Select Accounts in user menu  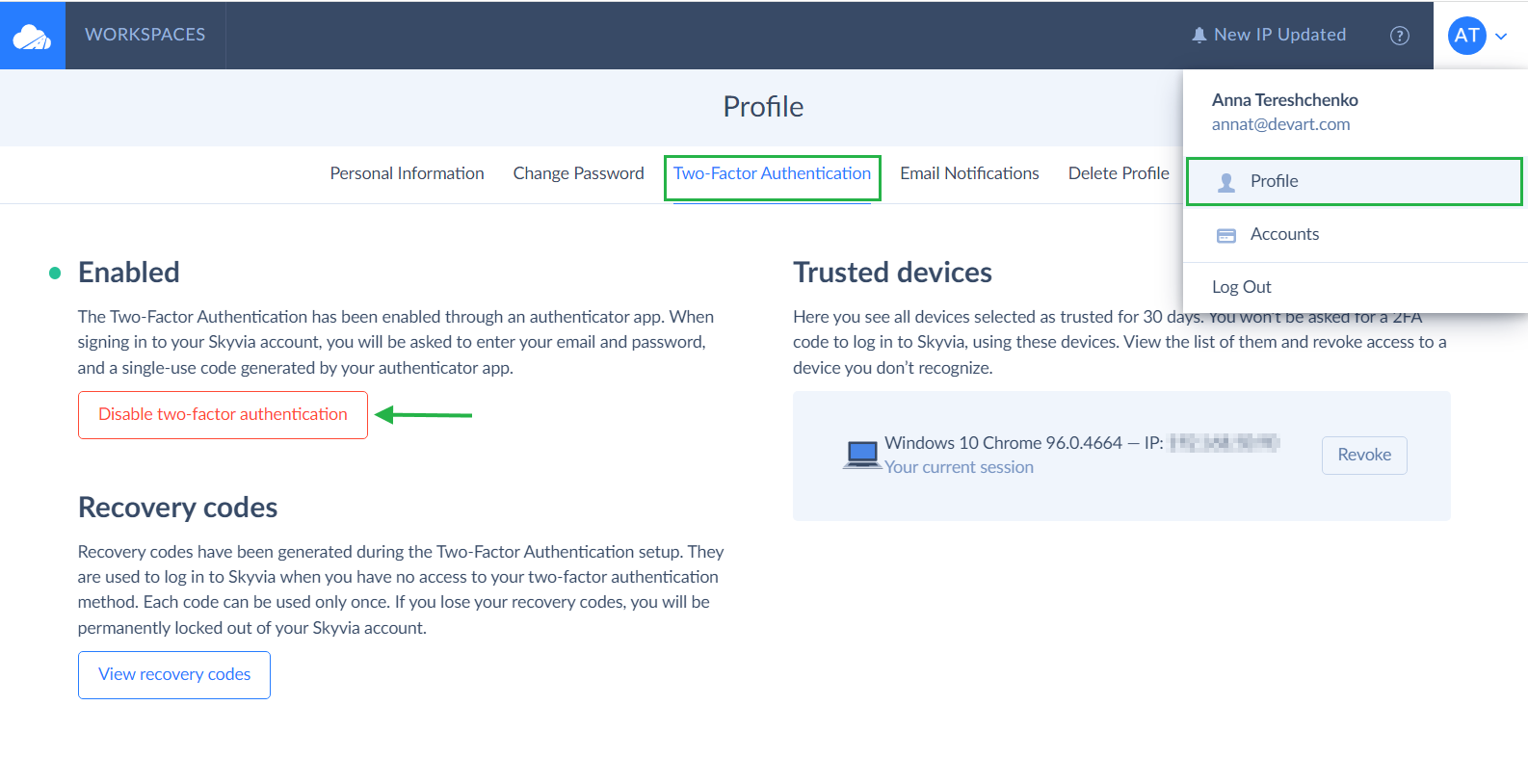[1355, 234]
